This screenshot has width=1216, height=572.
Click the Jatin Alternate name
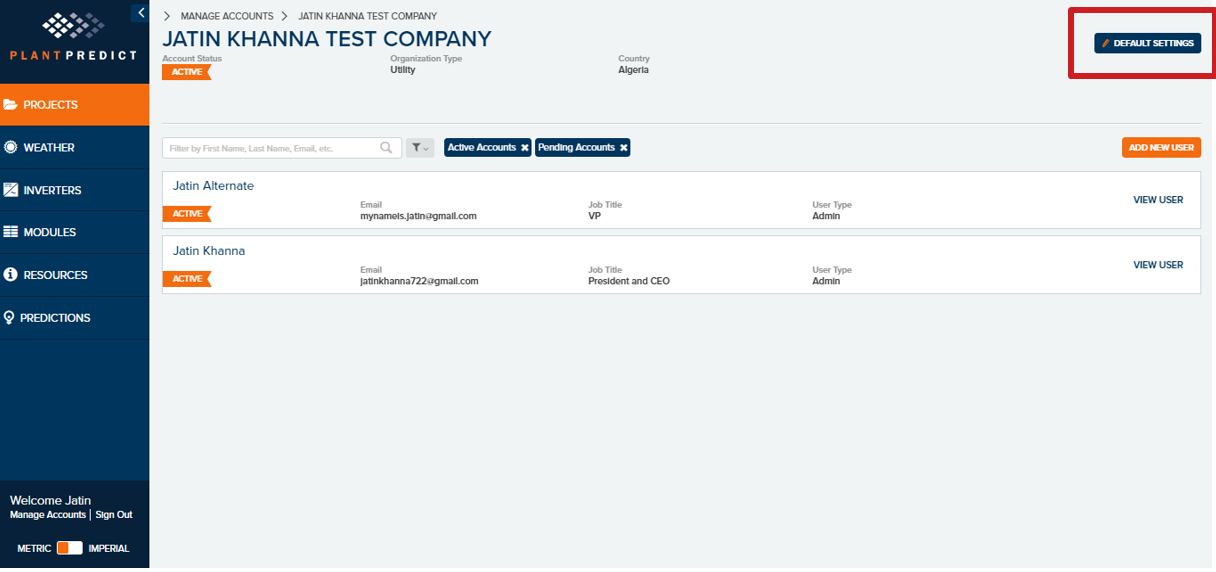(x=213, y=186)
